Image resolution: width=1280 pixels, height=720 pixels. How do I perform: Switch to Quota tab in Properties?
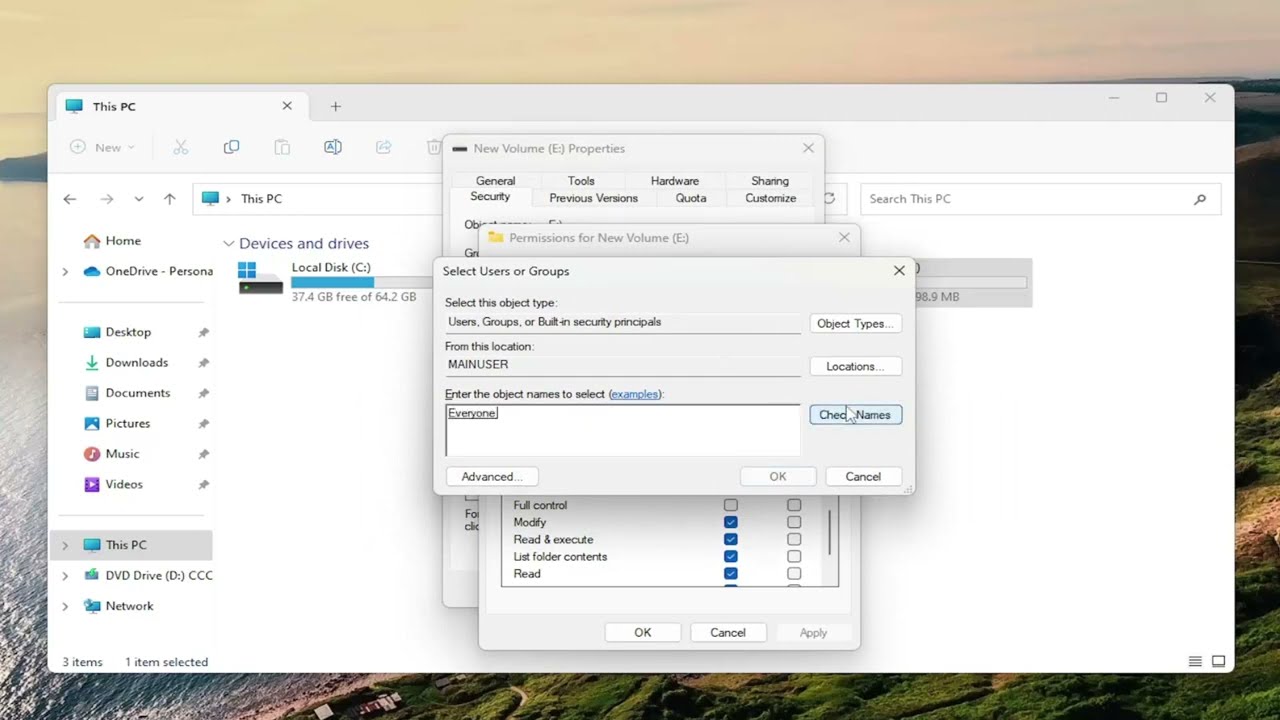pos(691,198)
